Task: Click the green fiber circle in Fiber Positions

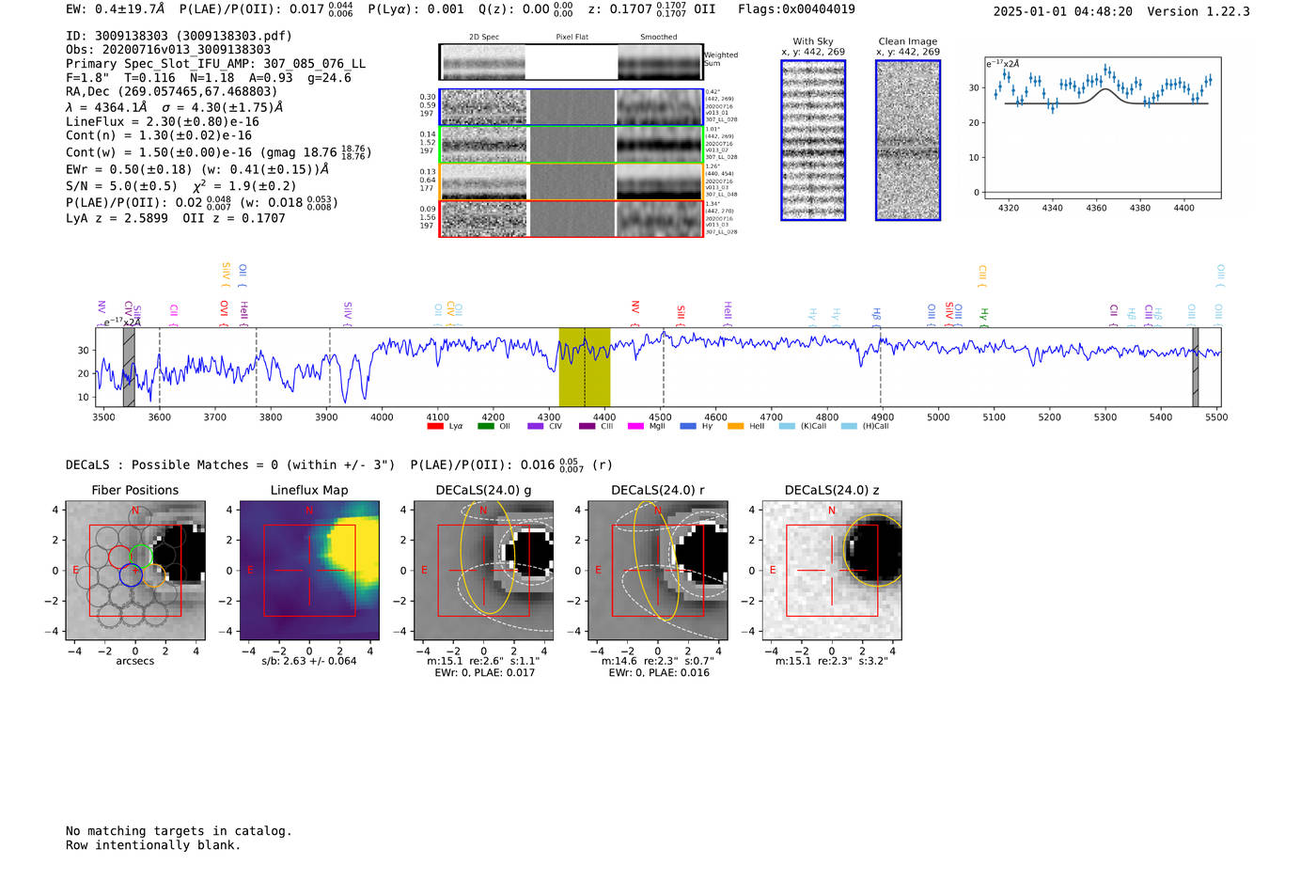Action: 142,556
